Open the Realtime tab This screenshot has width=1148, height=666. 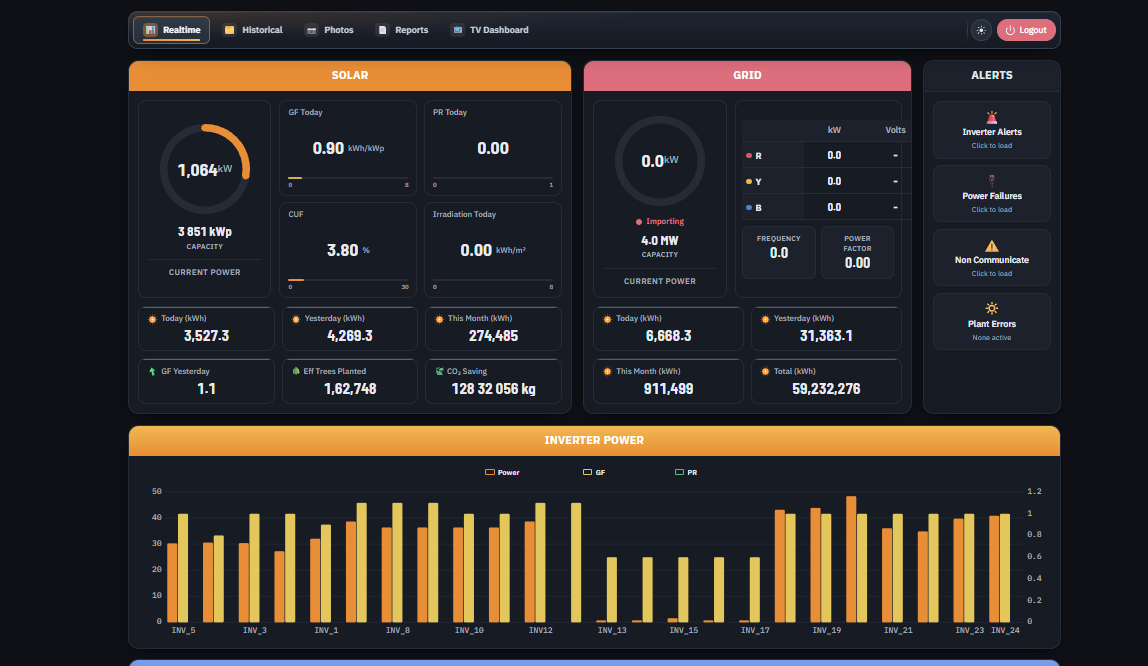pos(171,30)
